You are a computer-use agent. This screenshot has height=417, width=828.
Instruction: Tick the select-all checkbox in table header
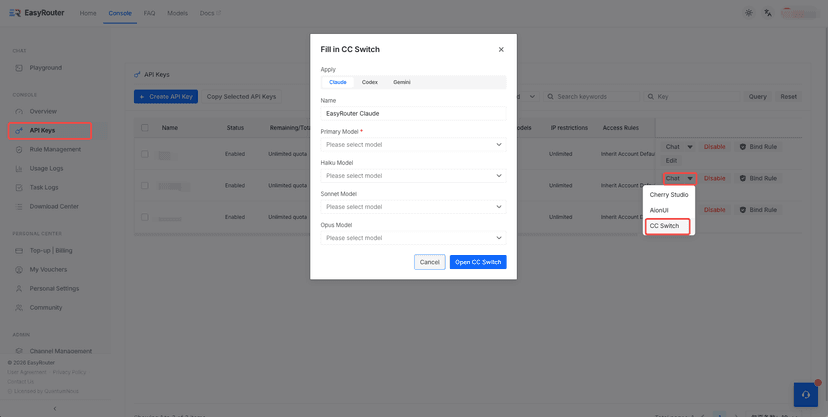click(x=145, y=128)
